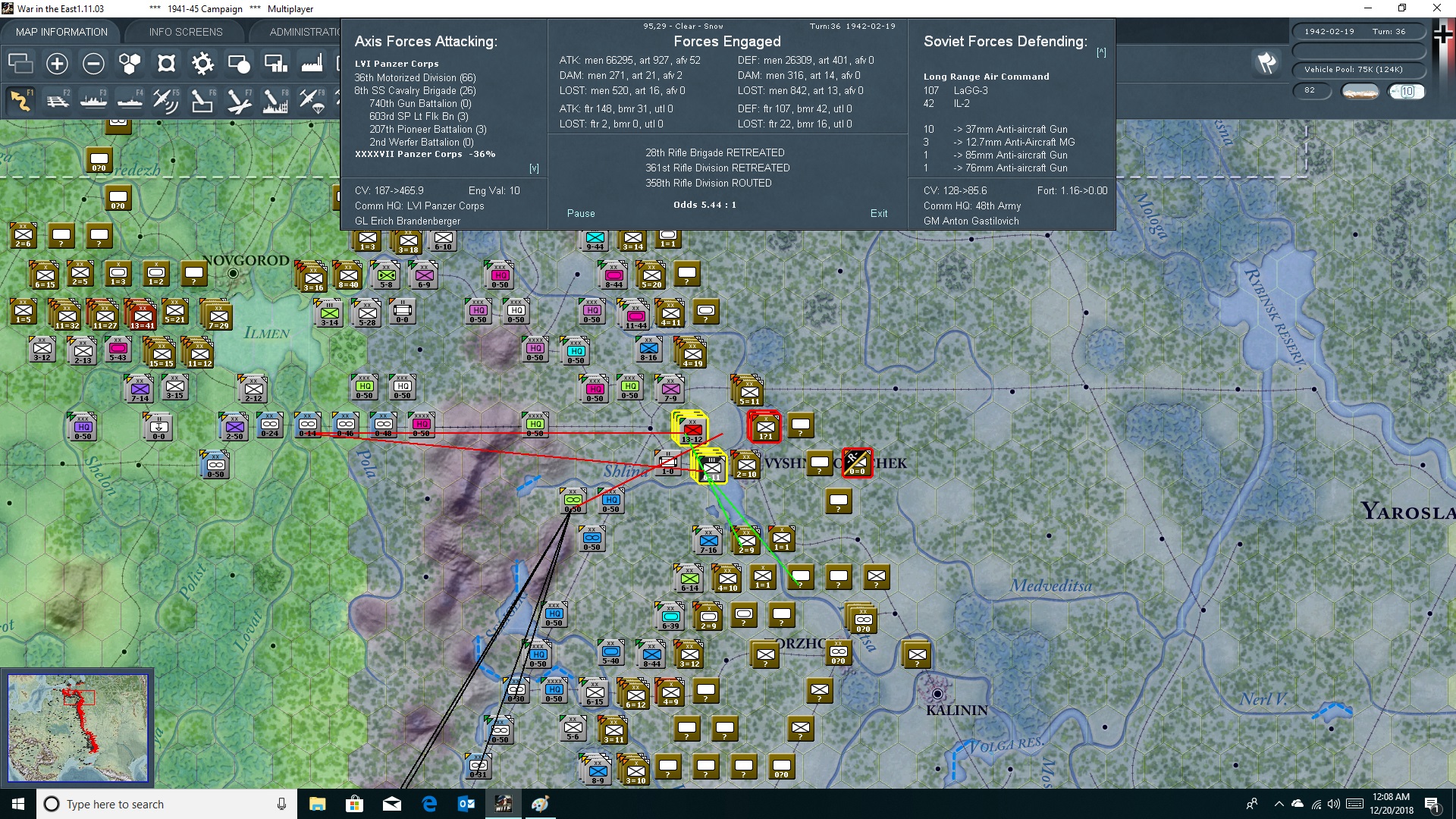This screenshot has width=1456, height=819.
Task: Click the minimap overview in bottom-left corner
Action: [77, 728]
